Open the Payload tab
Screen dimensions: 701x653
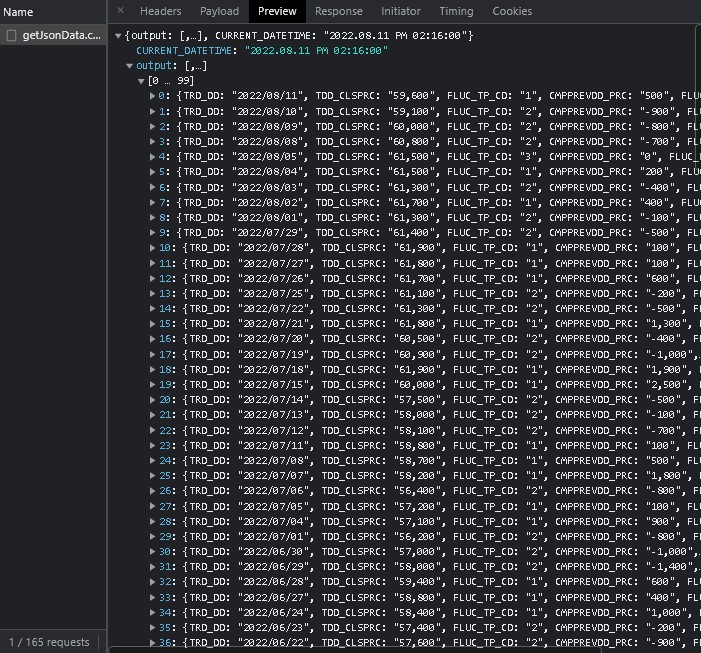point(219,11)
